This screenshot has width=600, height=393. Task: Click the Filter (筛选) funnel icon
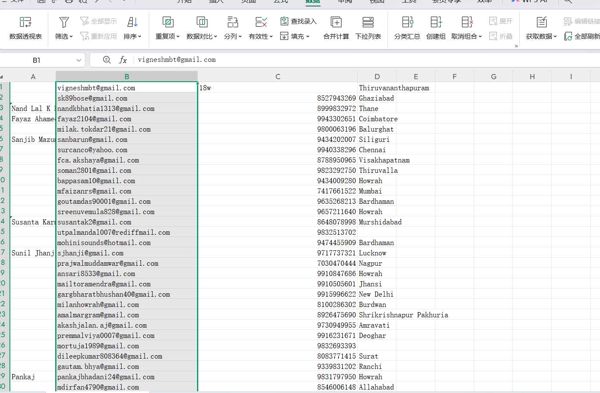(x=64, y=22)
